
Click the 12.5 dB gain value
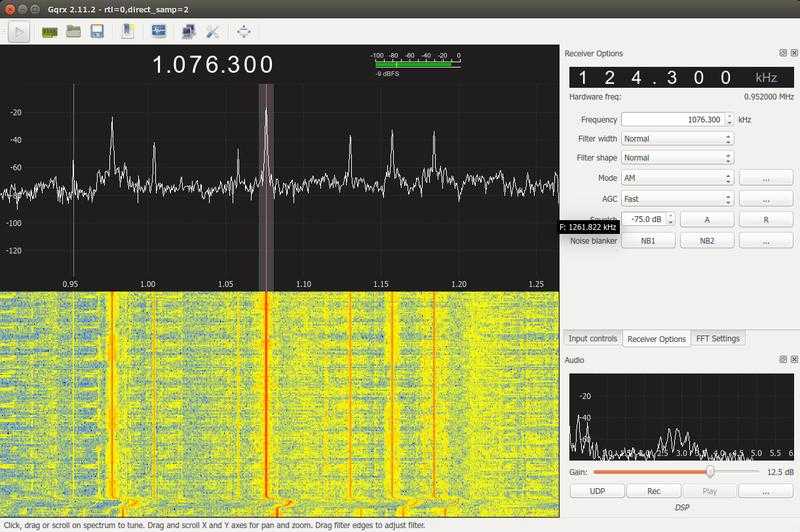[780, 472]
